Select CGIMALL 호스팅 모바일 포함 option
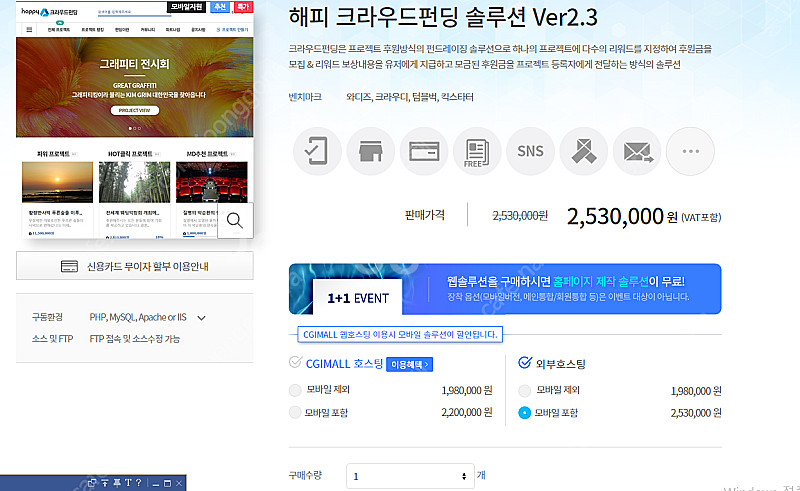 tap(295, 412)
